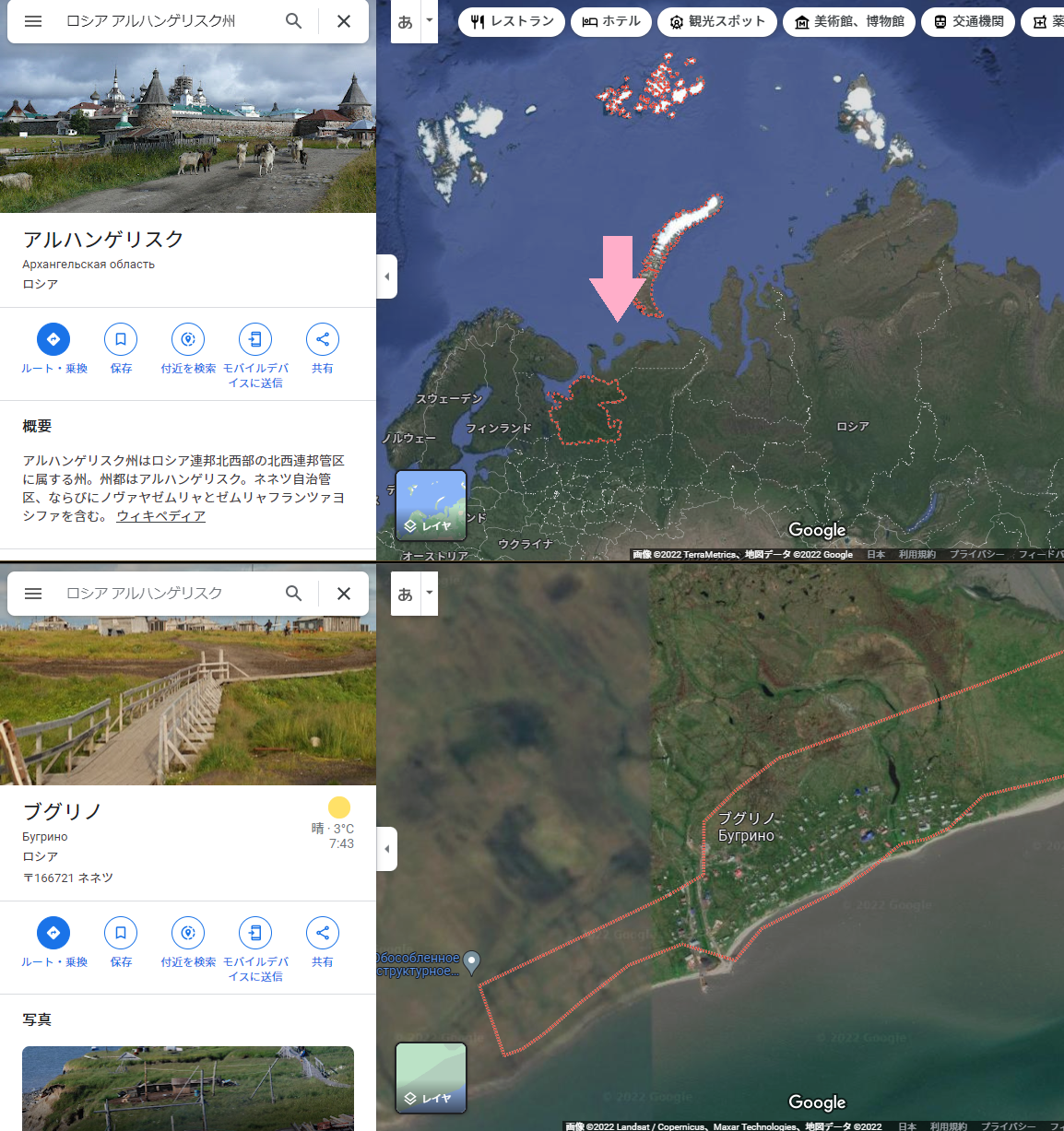Click the search magnifier in top search box
Screen dimensions: 1064x1131
[293, 21]
